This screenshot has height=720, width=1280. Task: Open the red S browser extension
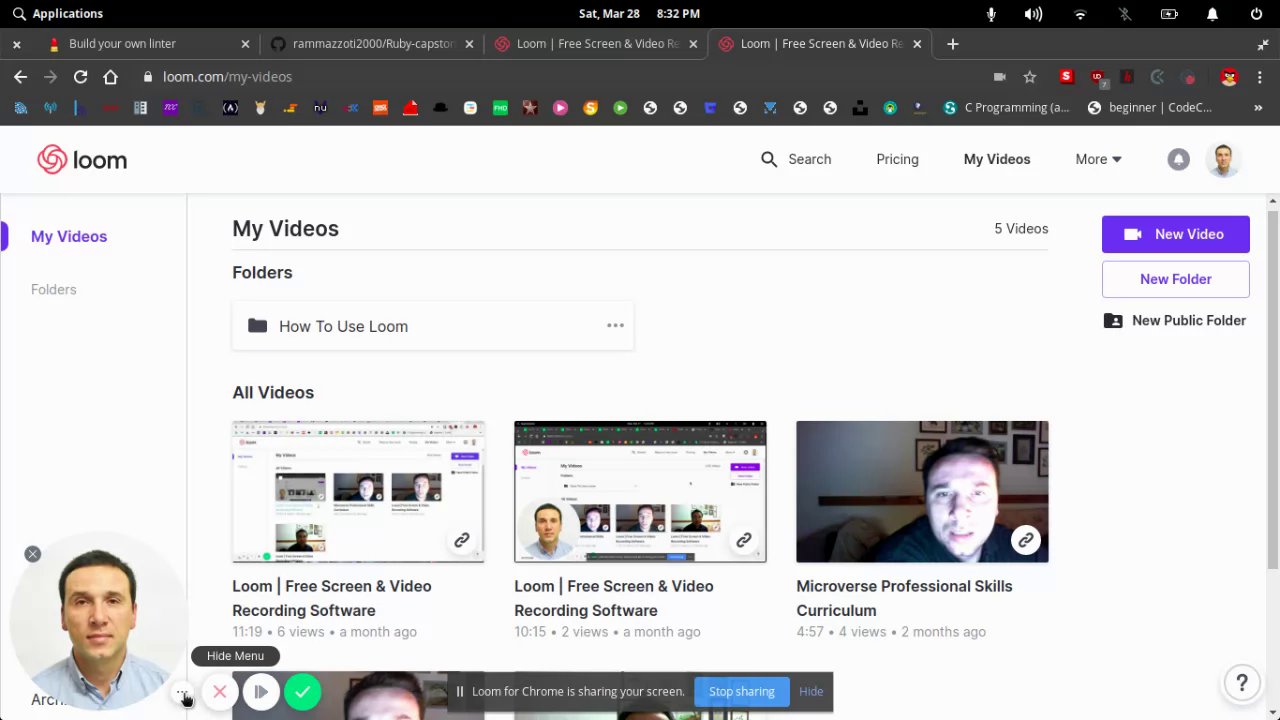click(1066, 77)
